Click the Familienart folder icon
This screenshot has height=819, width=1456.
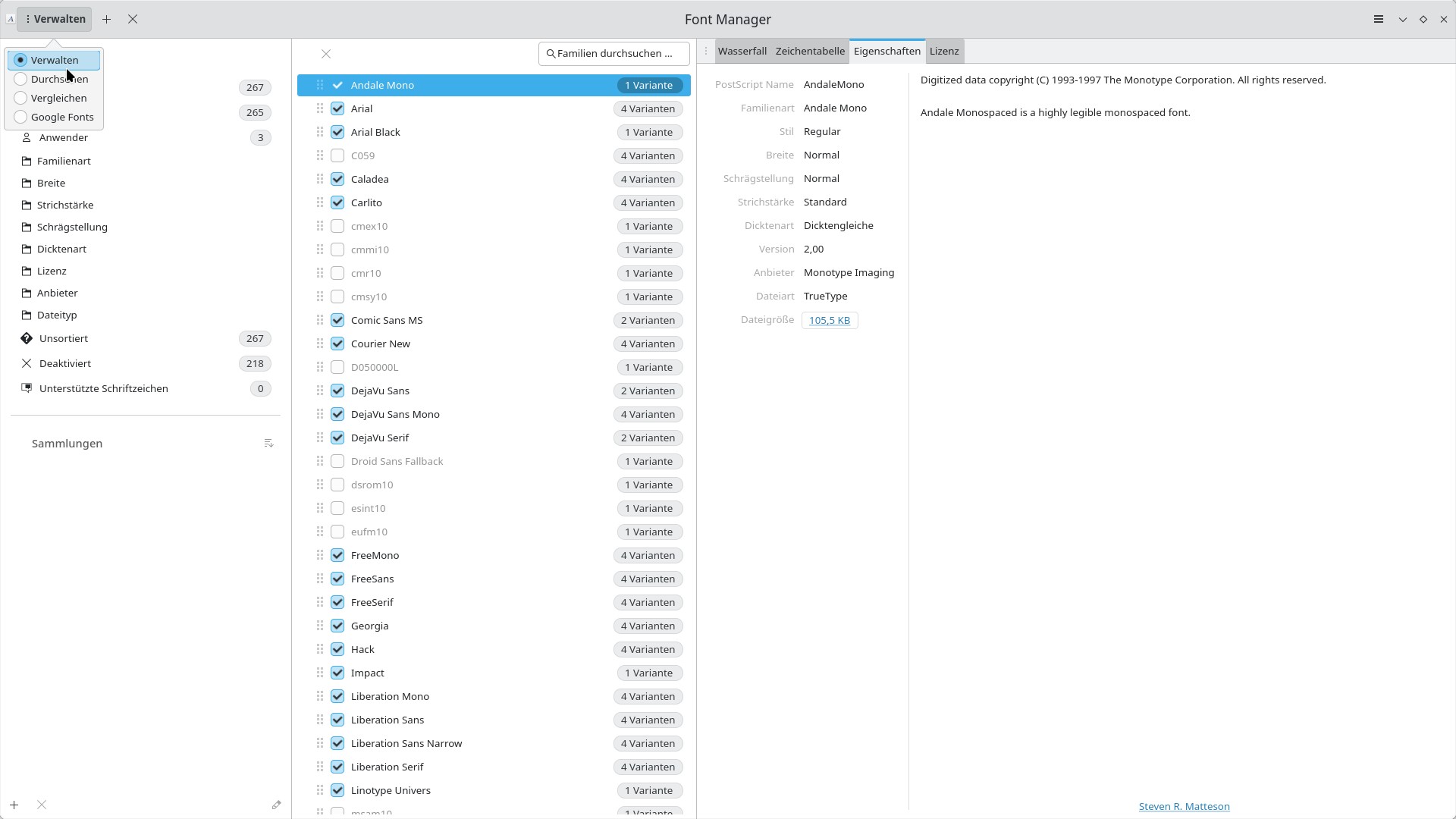[x=27, y=162]
